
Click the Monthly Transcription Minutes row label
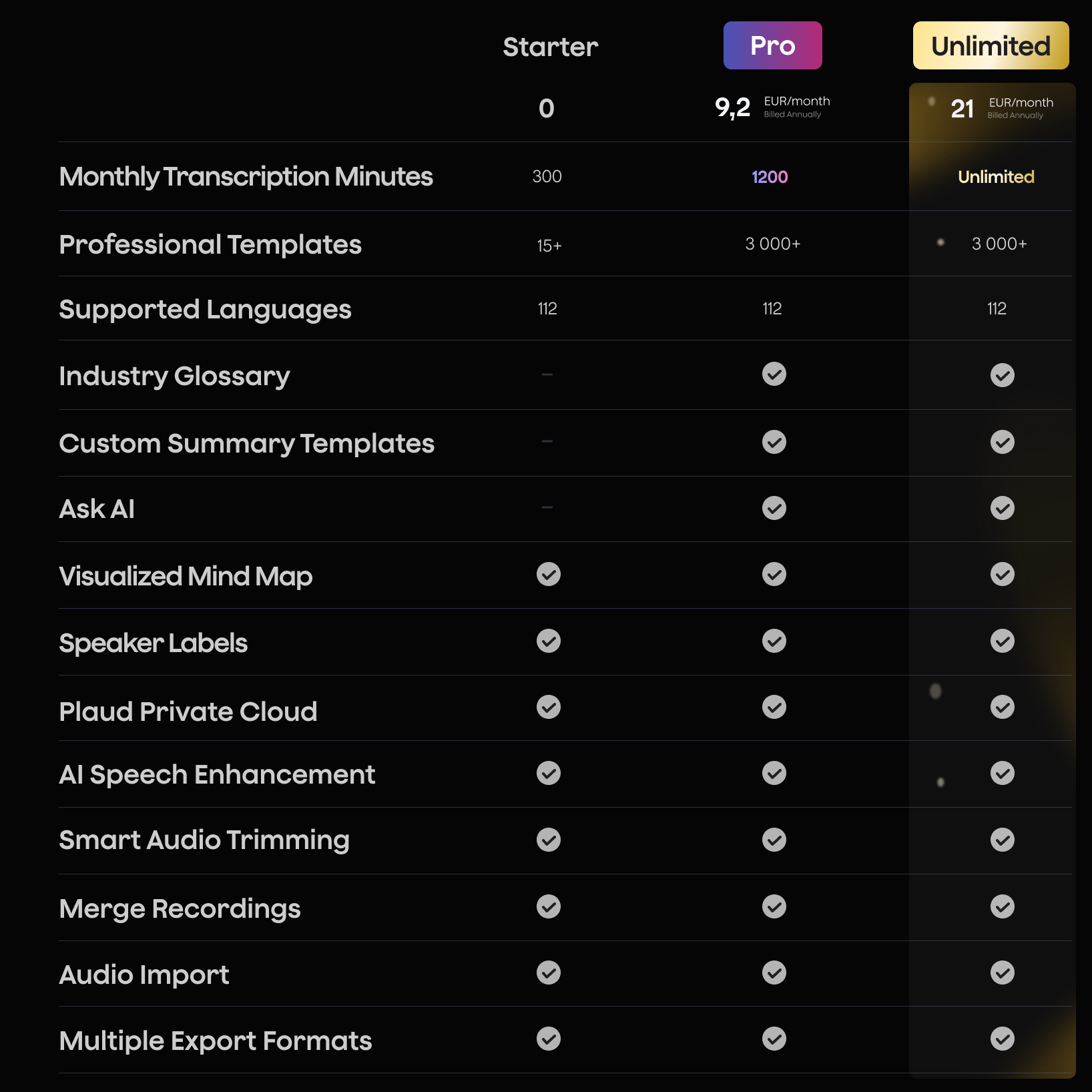[246, 177]
